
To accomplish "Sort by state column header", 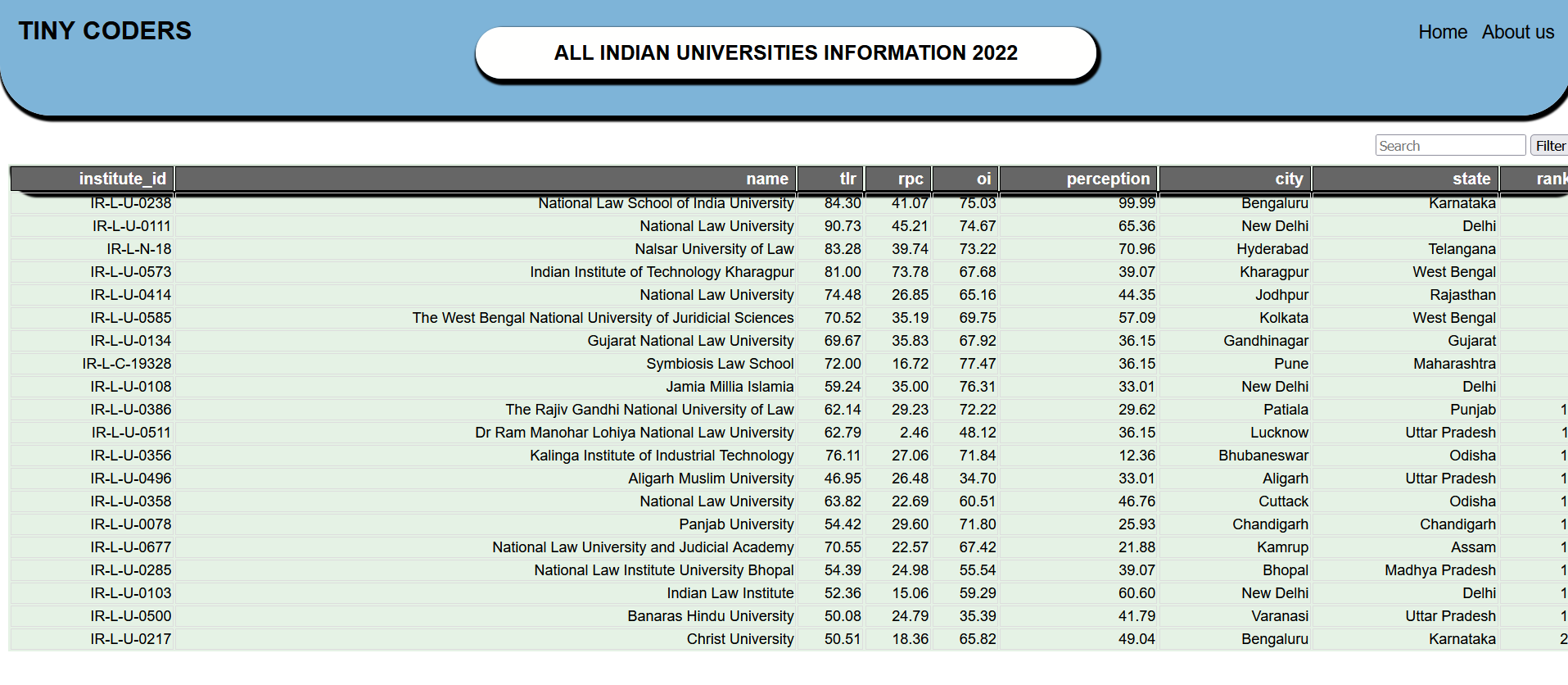I will (1405, 179).
